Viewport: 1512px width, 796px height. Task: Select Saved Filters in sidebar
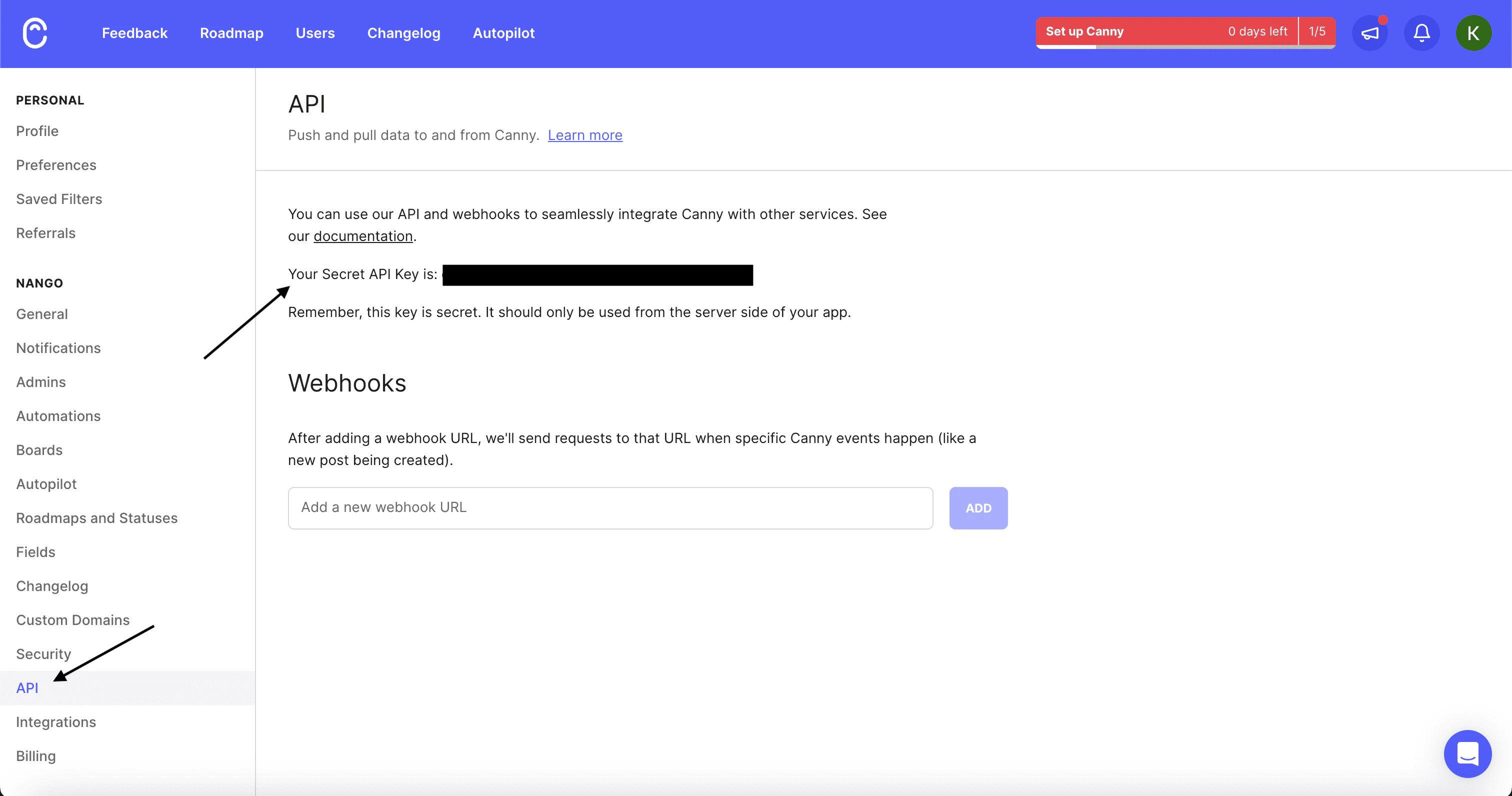[58, 199]
